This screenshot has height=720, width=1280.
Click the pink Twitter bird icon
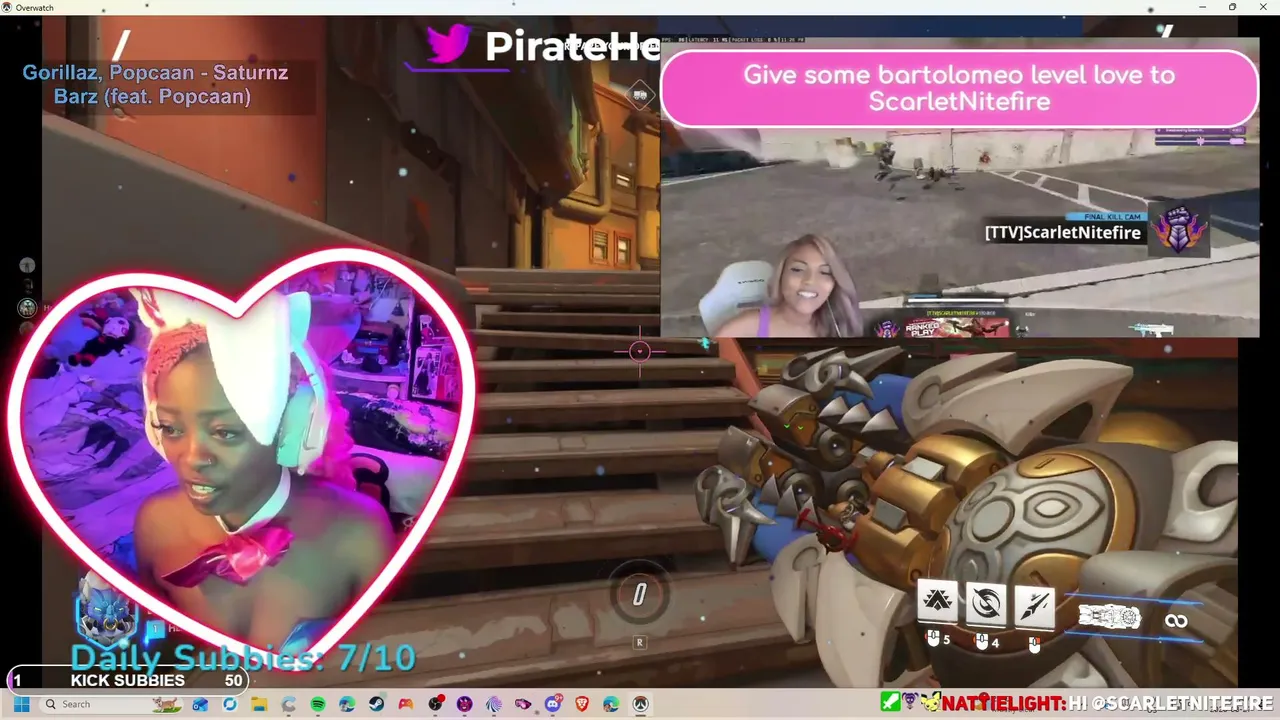pos(447,45)
